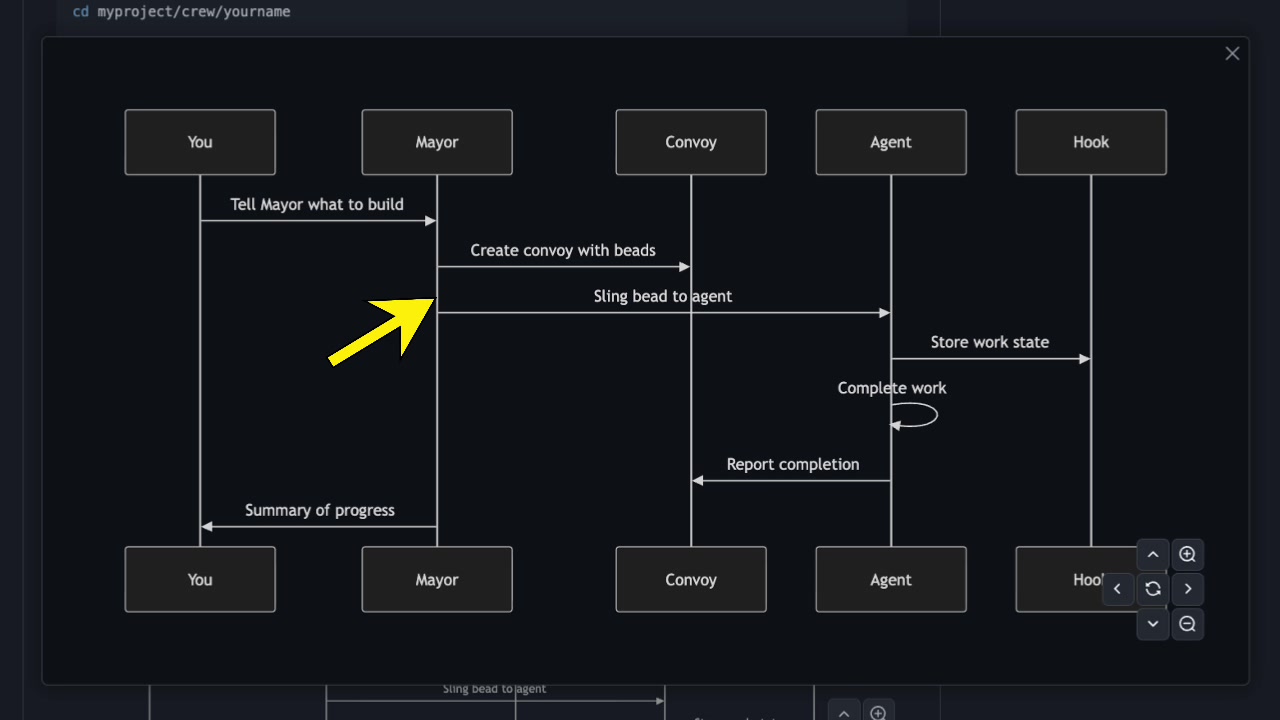Pan the diagram view right
1280x720 pixels.
tap(1187, 589)
